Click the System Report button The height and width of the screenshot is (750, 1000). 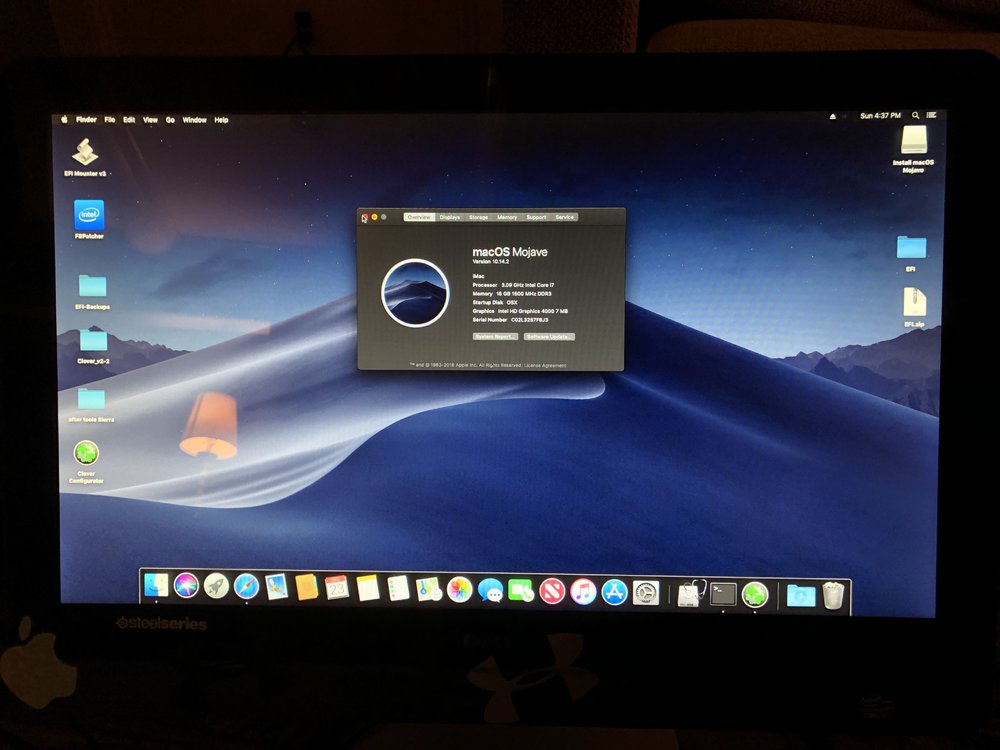pos(495,337)
